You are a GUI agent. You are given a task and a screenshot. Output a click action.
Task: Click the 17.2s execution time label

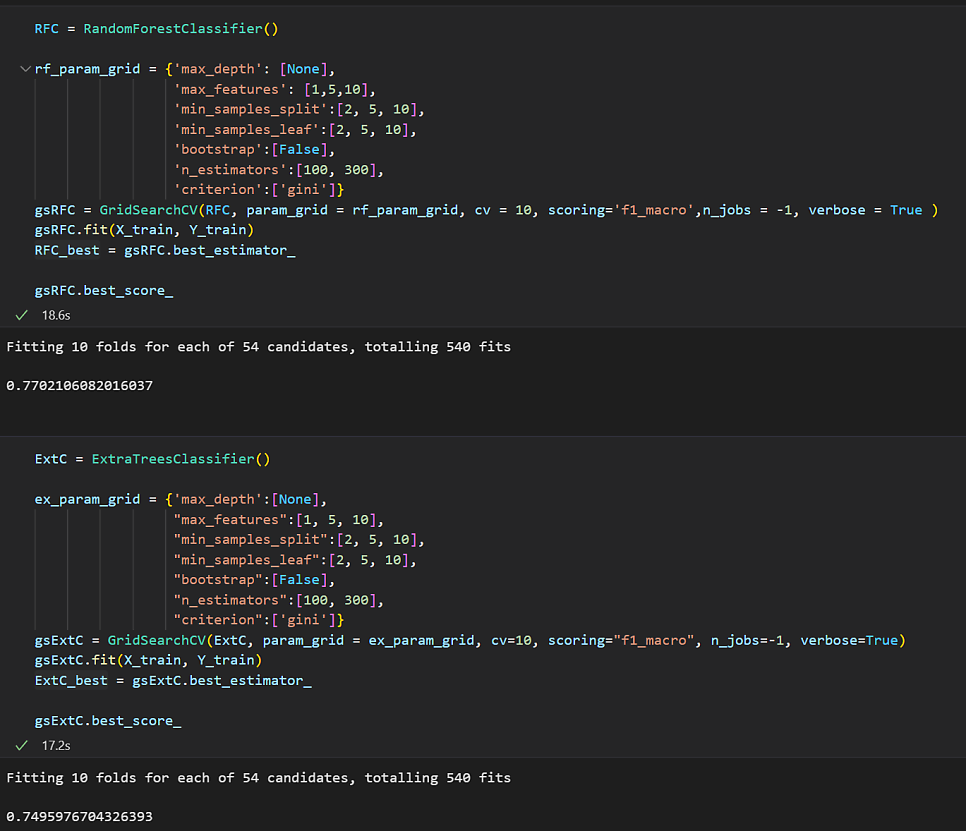[56, 746]
